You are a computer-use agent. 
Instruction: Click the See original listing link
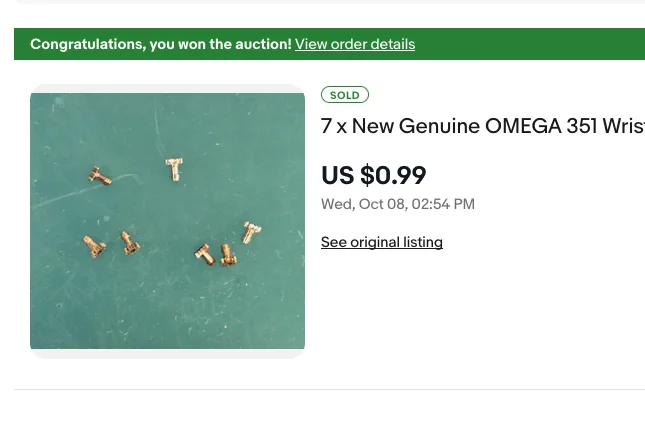(x=381, y=242)
